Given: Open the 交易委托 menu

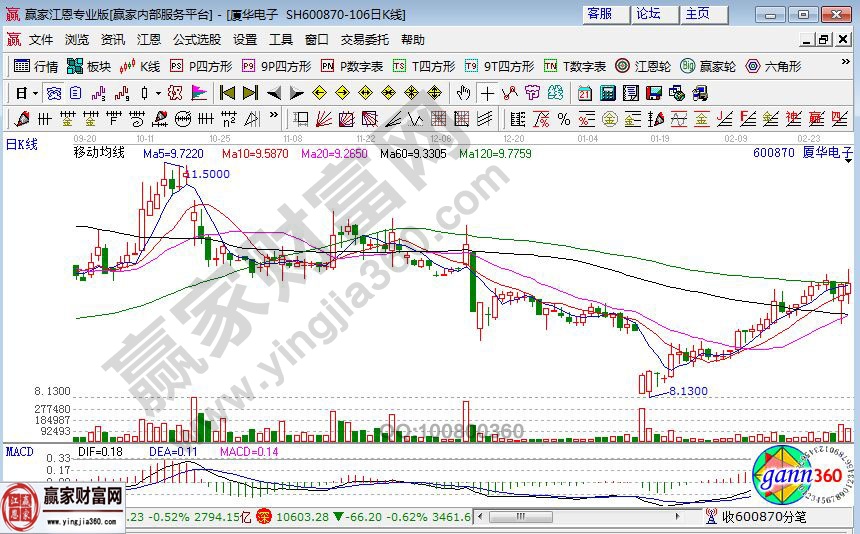Looking at the screenshot, I should point(364,40).
